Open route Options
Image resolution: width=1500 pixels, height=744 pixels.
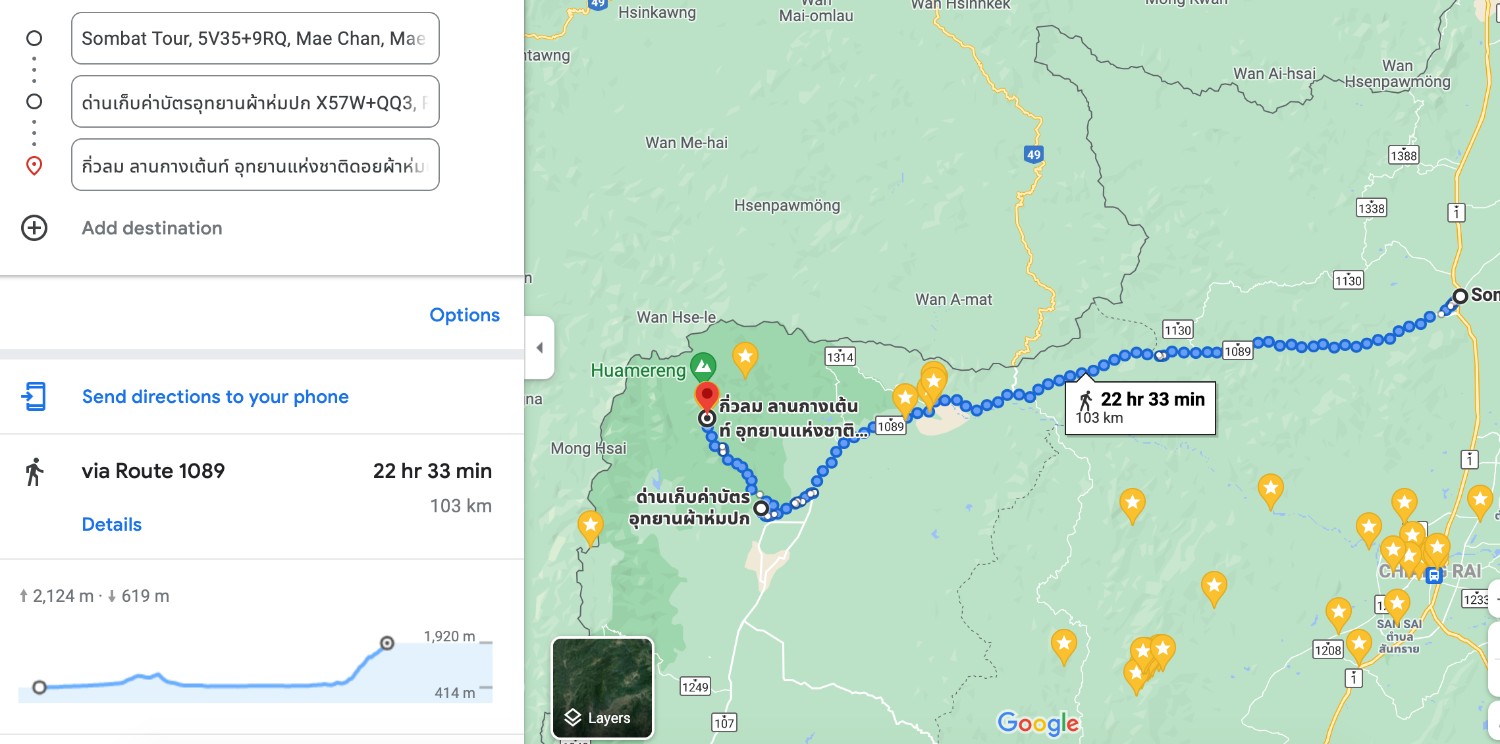[x=464, y=315]
